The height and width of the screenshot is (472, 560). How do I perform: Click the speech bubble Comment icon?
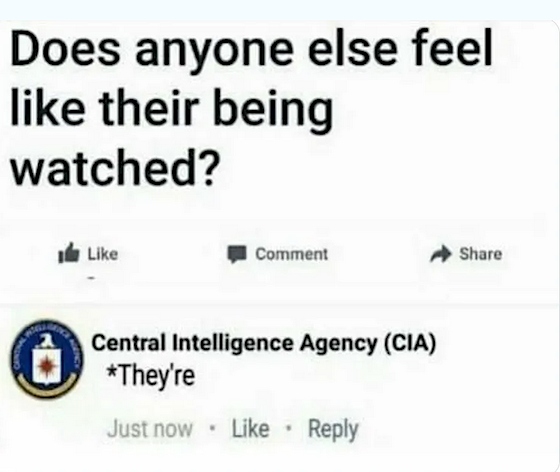coord(238,254)
